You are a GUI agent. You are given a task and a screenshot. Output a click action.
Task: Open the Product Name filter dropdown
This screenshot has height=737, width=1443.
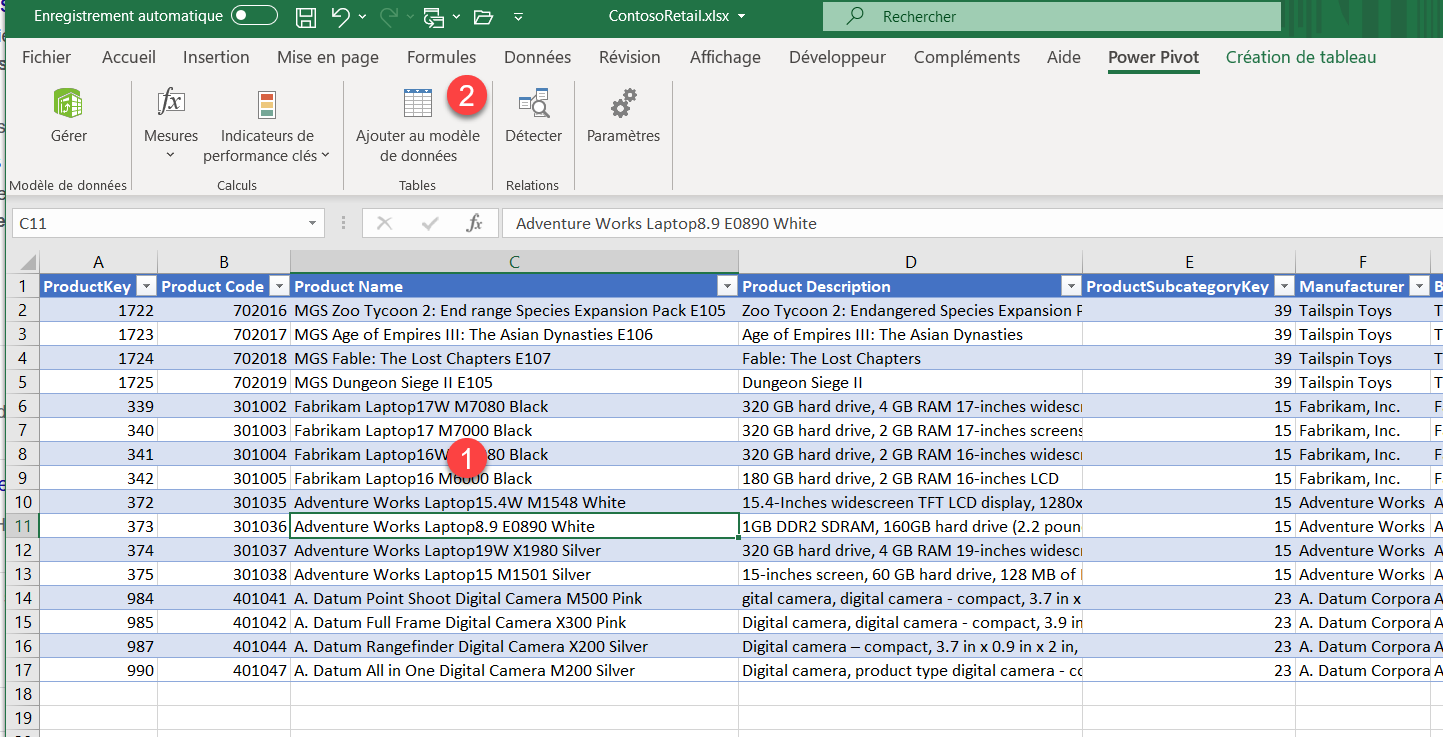point(726,287)
